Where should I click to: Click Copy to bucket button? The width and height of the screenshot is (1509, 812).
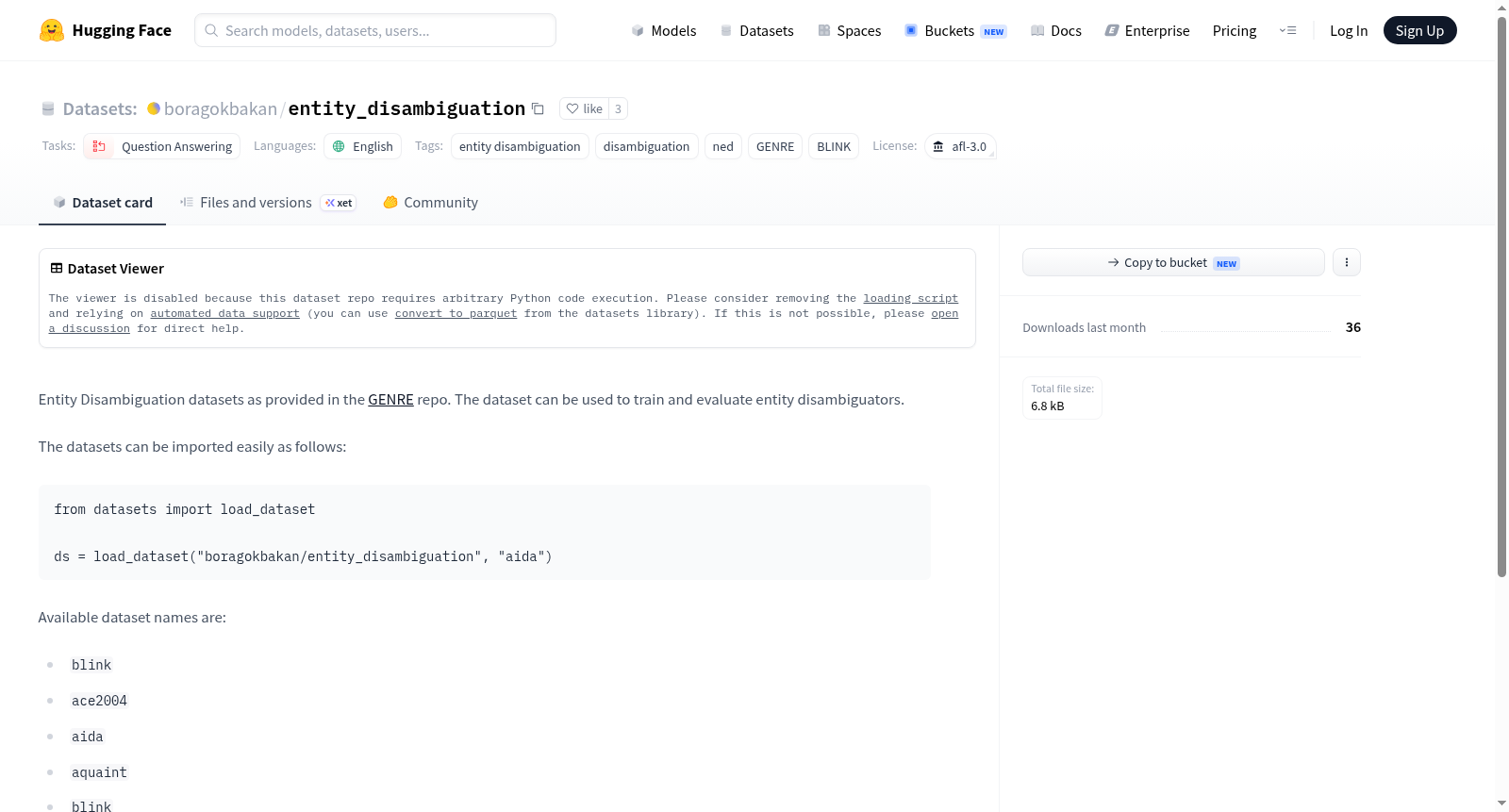point(1173,262)
